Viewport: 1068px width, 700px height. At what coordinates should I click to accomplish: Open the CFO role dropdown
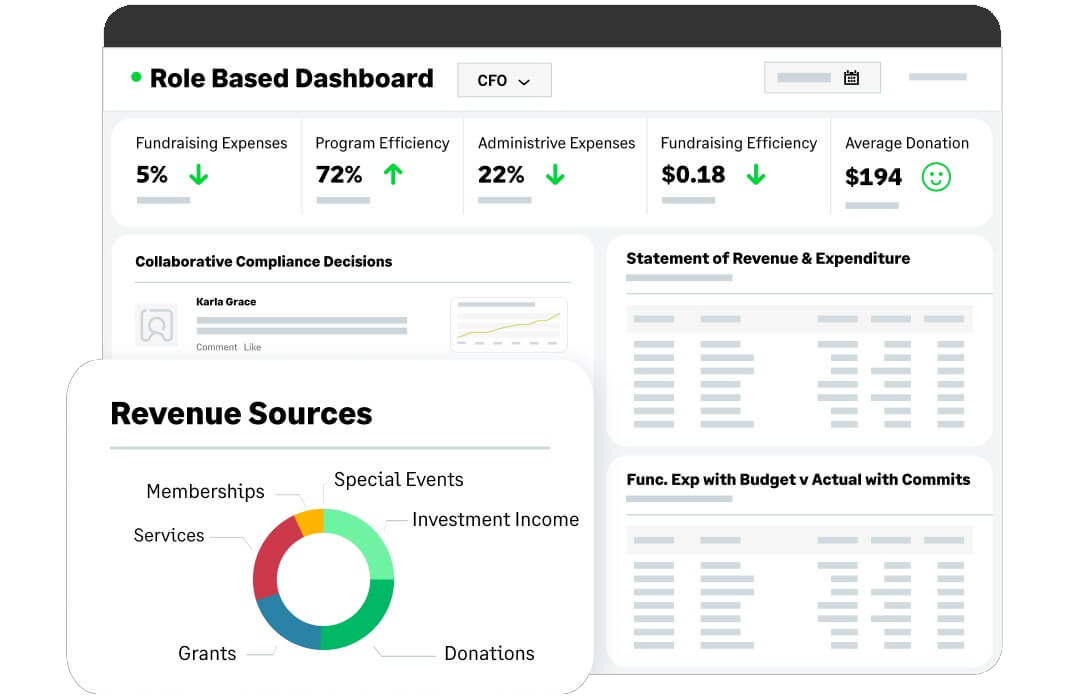click(504, 80)
